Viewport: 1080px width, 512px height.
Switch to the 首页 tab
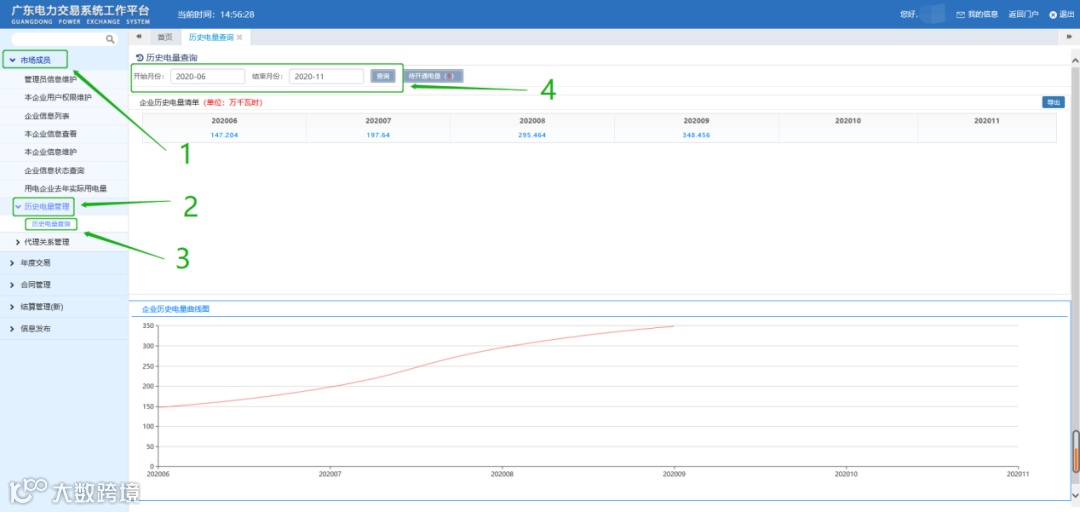coord(165,37)
